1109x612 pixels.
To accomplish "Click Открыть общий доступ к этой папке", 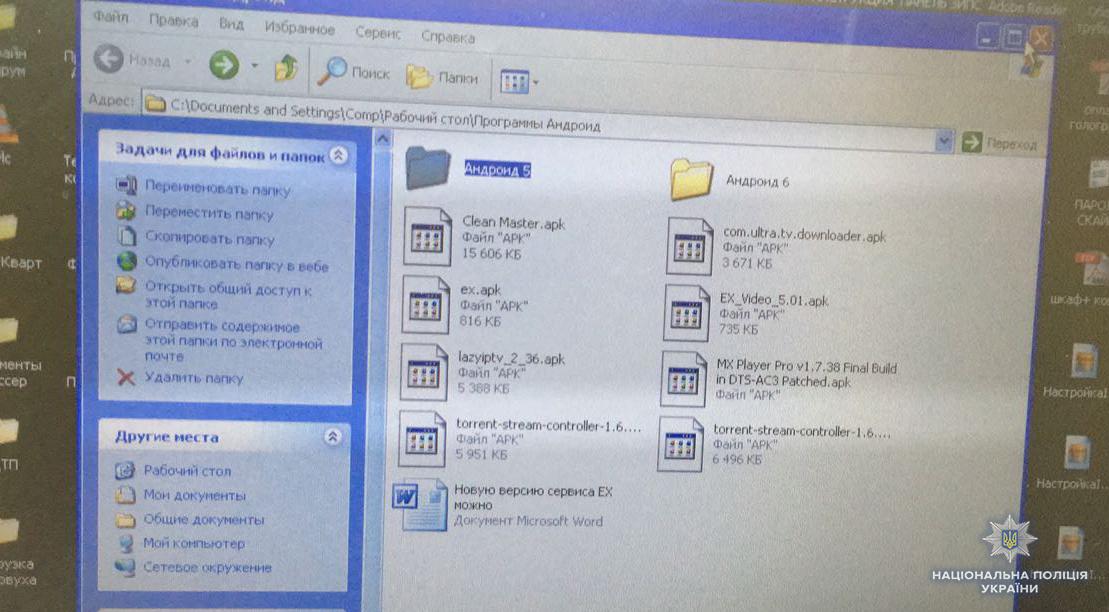I will (228, 295).
